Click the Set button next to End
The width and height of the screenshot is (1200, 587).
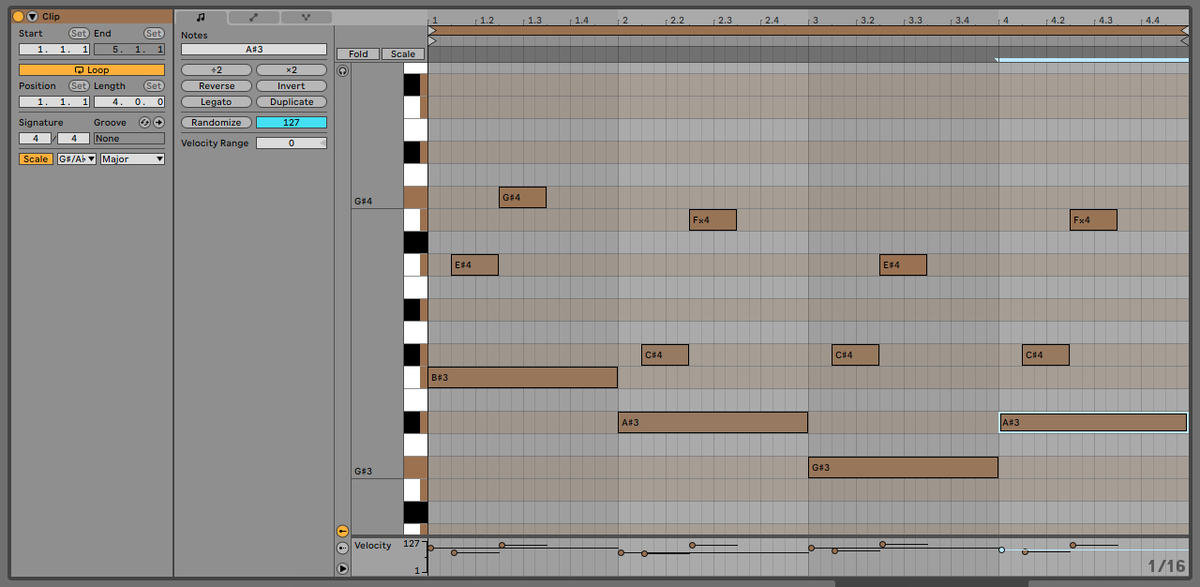(154, 33)
